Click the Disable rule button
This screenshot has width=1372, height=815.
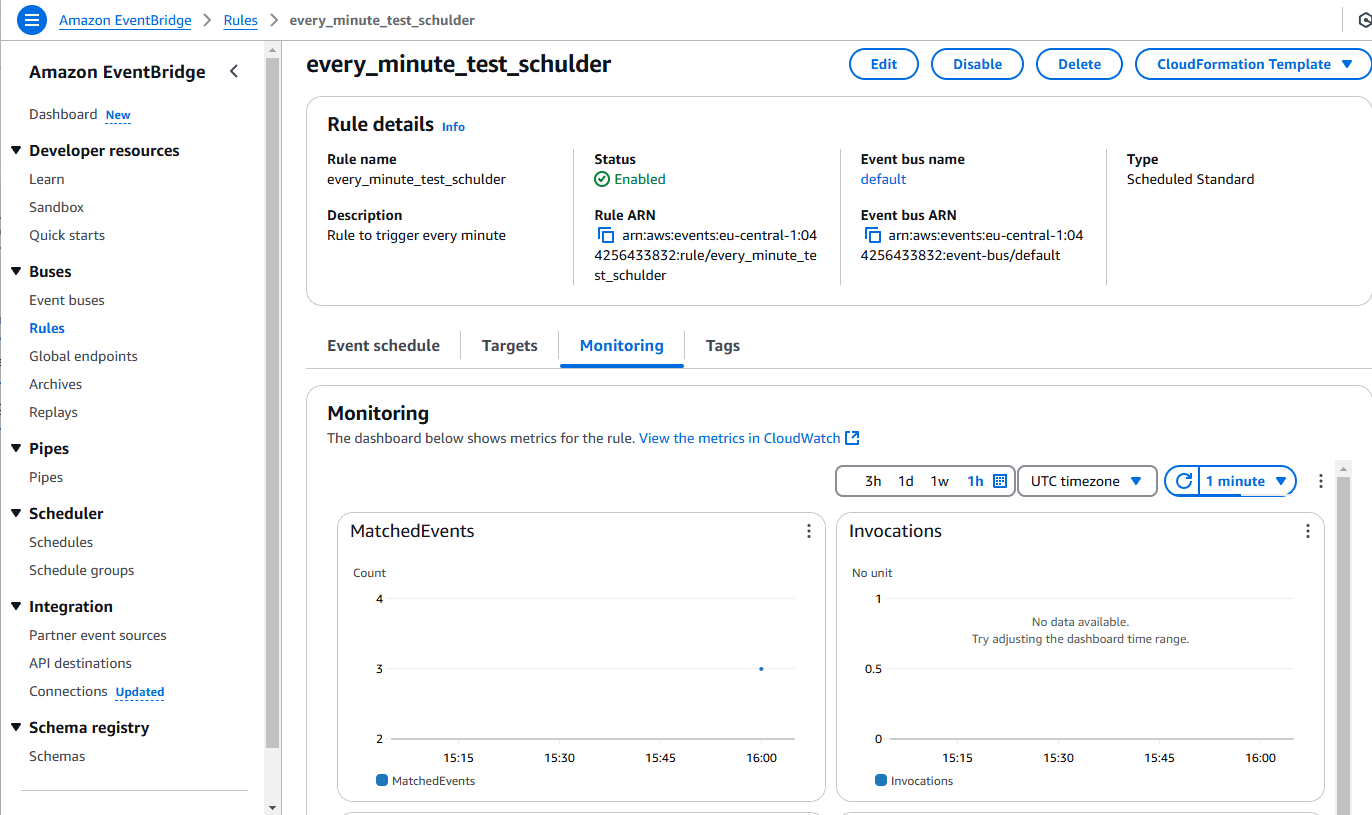[977, 64]
